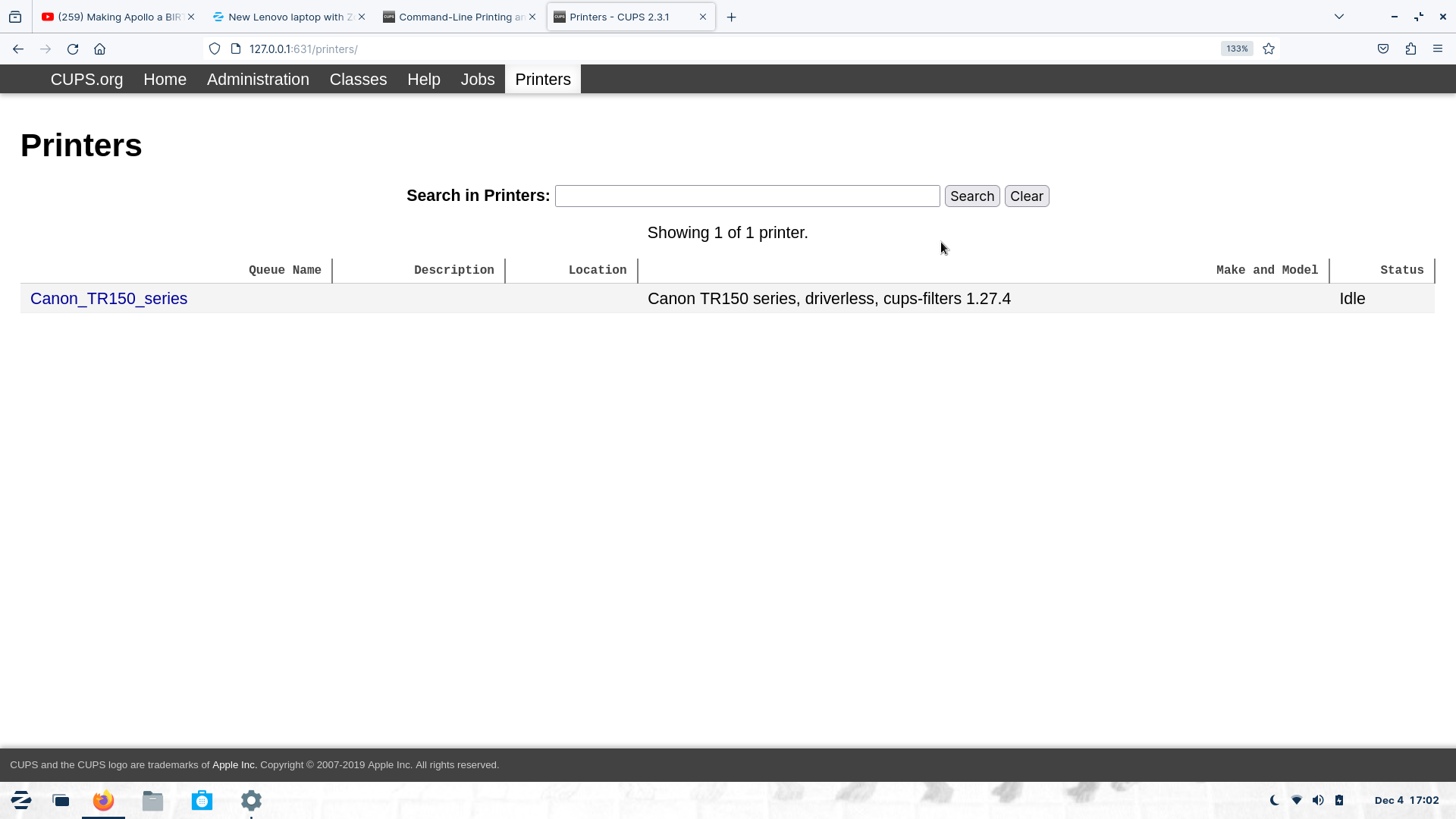The width and height of the screenshot is (1456, 819).
Task: Go to the browser home page
Action: coord(99,49)
